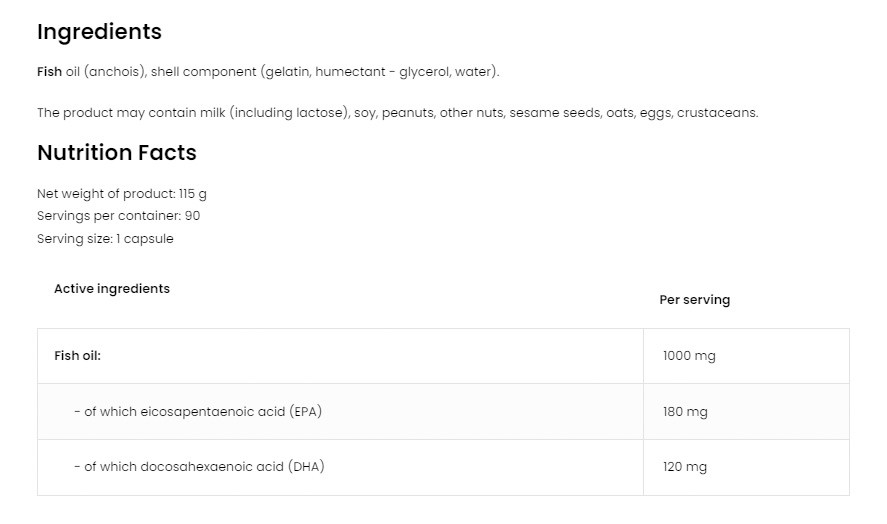Screen dimensions: 887x524
Task: Click the 1000 mg value
Action: 689,356
